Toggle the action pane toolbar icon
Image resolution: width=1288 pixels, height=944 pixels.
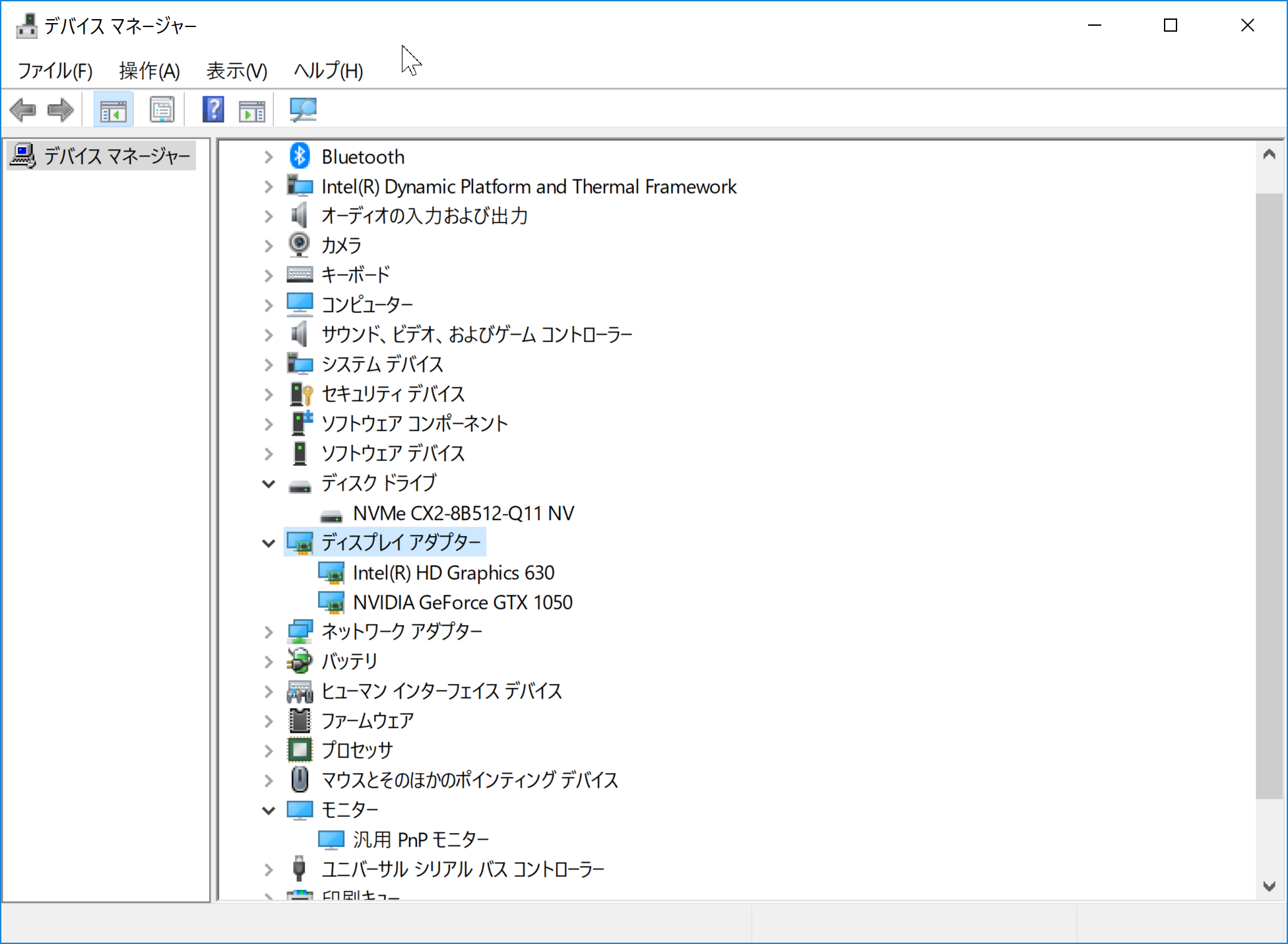pyautogui.click(x=251, y=111)
